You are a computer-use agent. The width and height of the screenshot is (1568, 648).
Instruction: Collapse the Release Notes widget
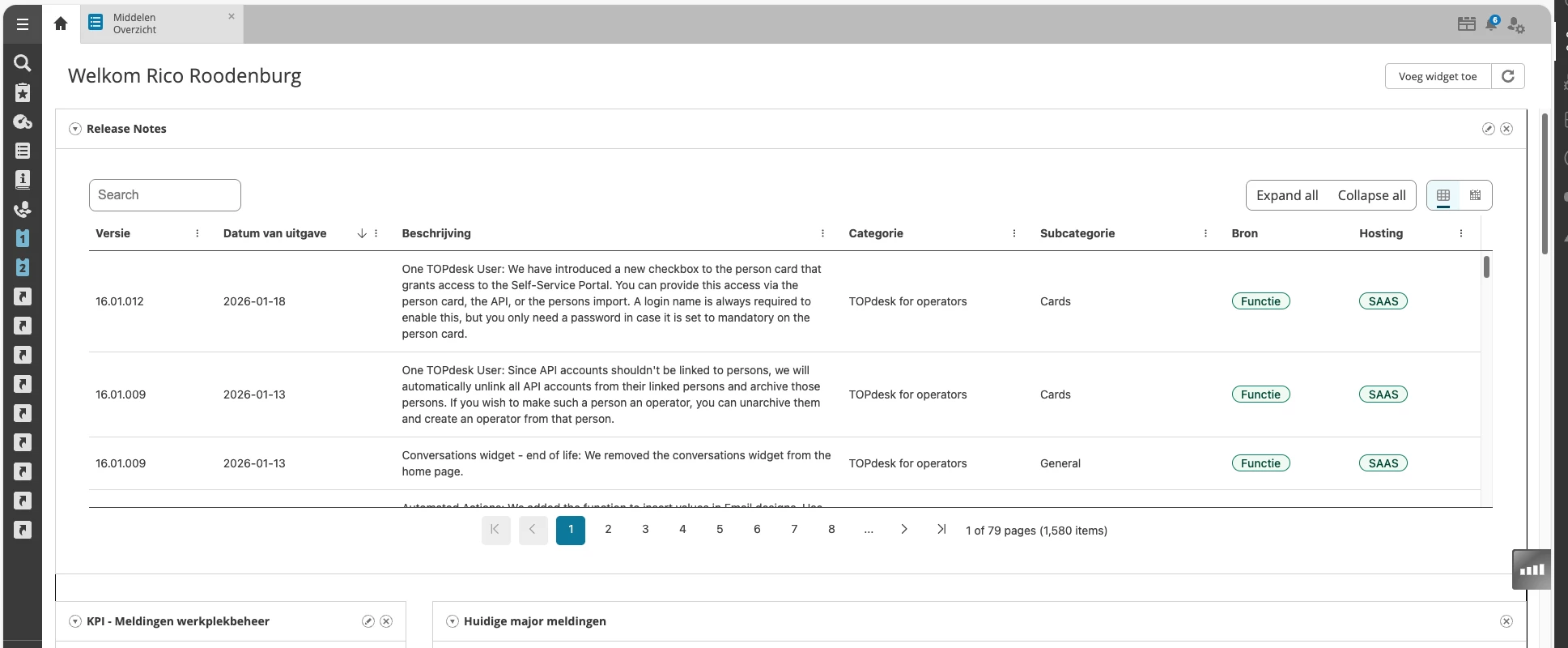75,129
